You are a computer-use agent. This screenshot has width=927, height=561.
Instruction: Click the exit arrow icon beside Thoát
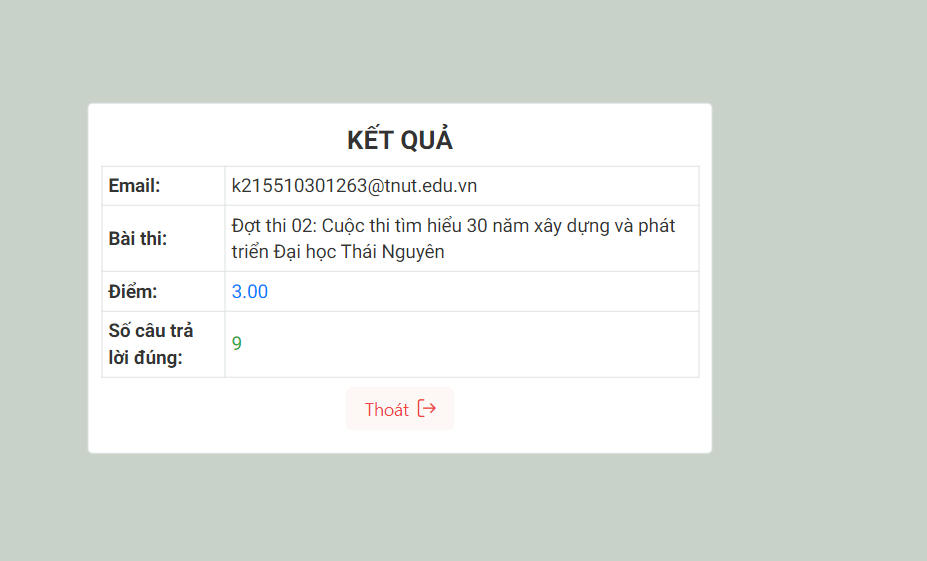pos(427,408)
